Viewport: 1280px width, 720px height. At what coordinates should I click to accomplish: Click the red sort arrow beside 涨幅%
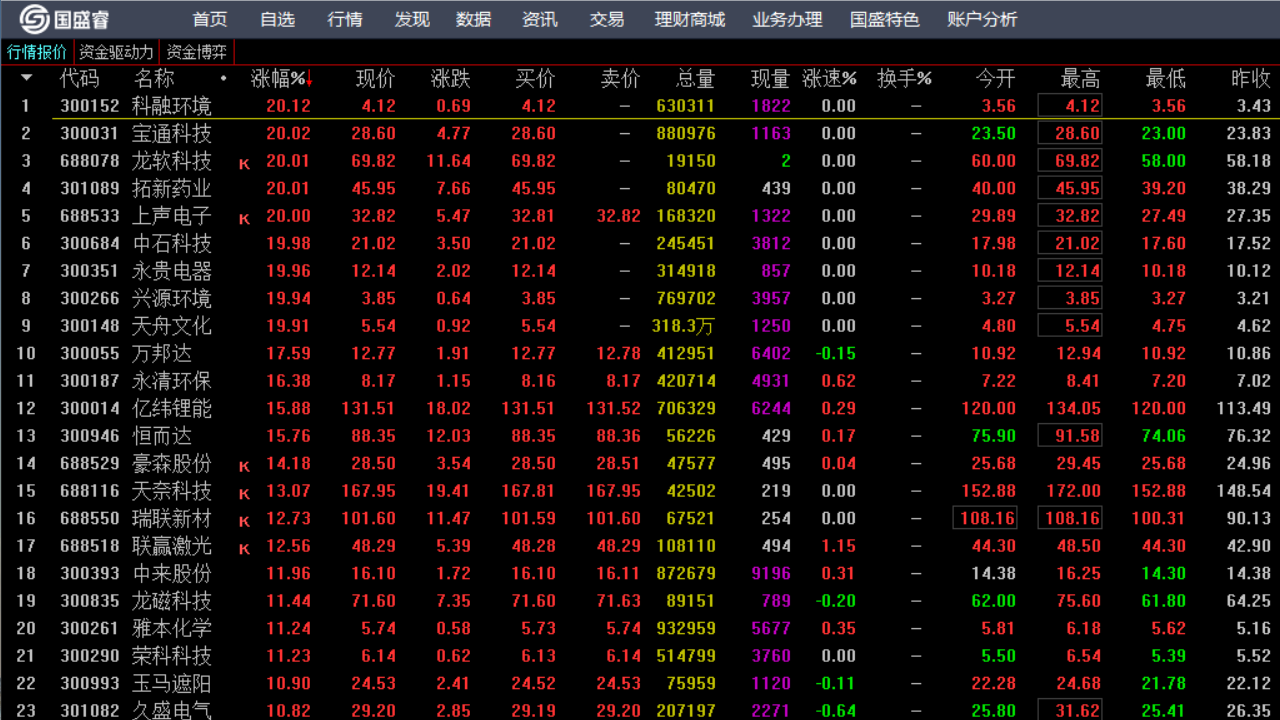point(311,78)
